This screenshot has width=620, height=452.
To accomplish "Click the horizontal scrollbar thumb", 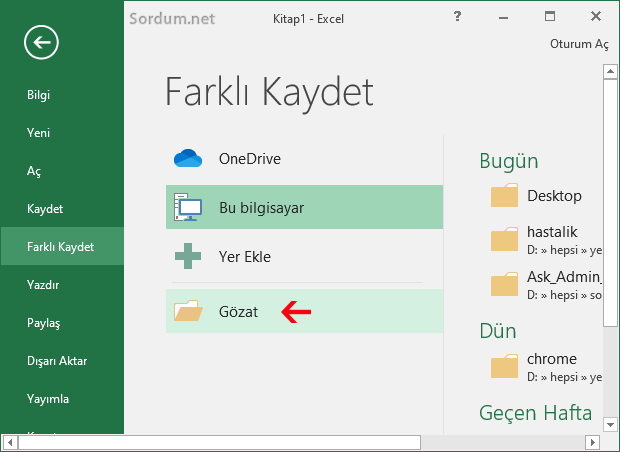I will [219, 442].
